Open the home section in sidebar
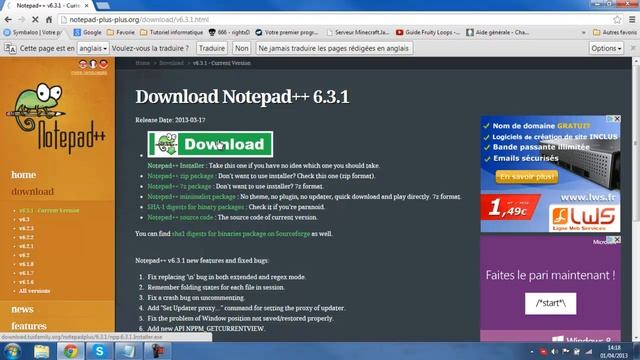Screen dimensions: 640x360 [x=24, y=175]
